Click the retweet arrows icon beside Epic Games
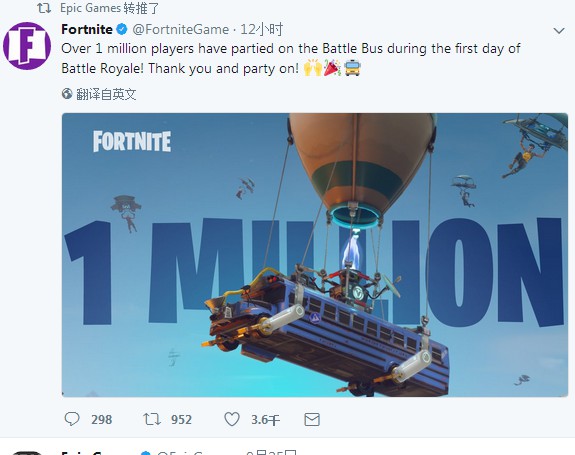This screenshot has height=455, width=575. (44, 8)
